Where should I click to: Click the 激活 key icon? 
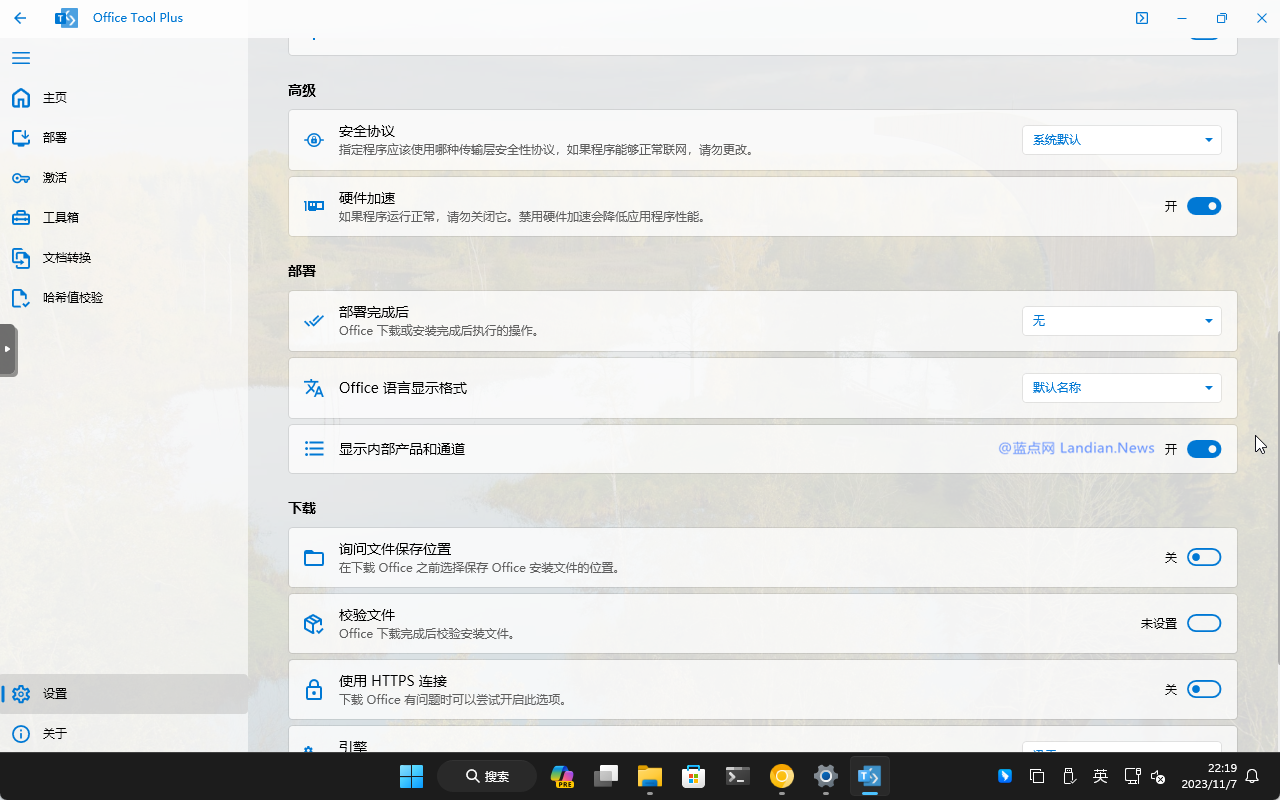[21, 178]
